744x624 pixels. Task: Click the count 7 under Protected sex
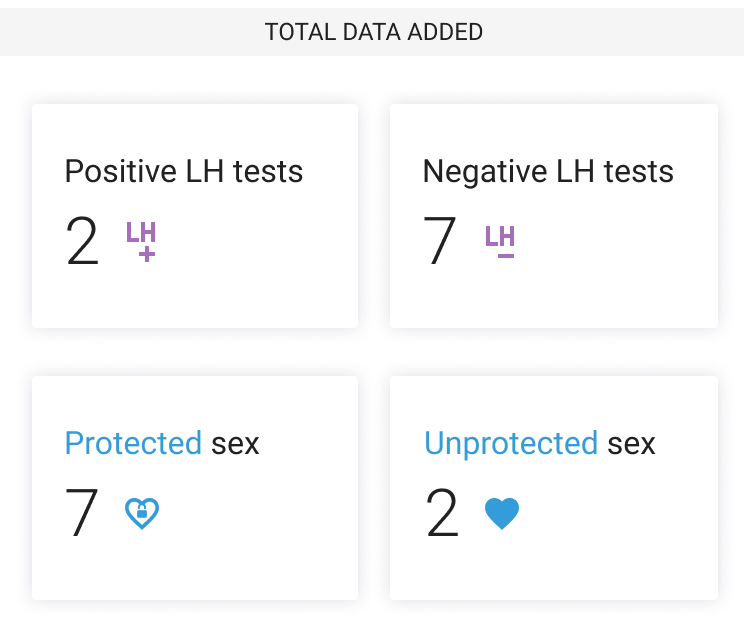point(82,512)
